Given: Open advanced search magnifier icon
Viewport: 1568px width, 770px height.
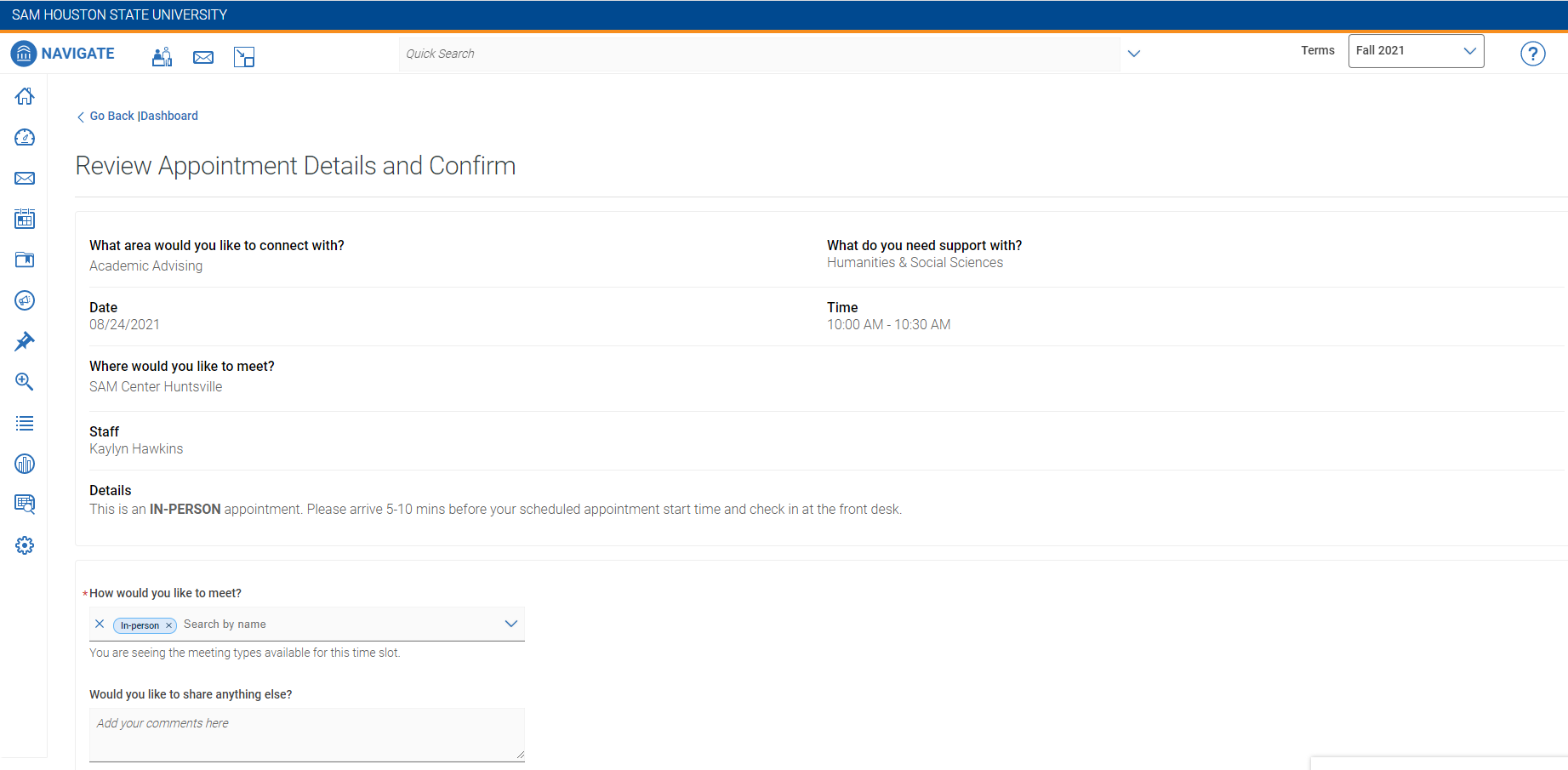Looking at the screenshot, I should pyautogui.click(x=25, y=382).
